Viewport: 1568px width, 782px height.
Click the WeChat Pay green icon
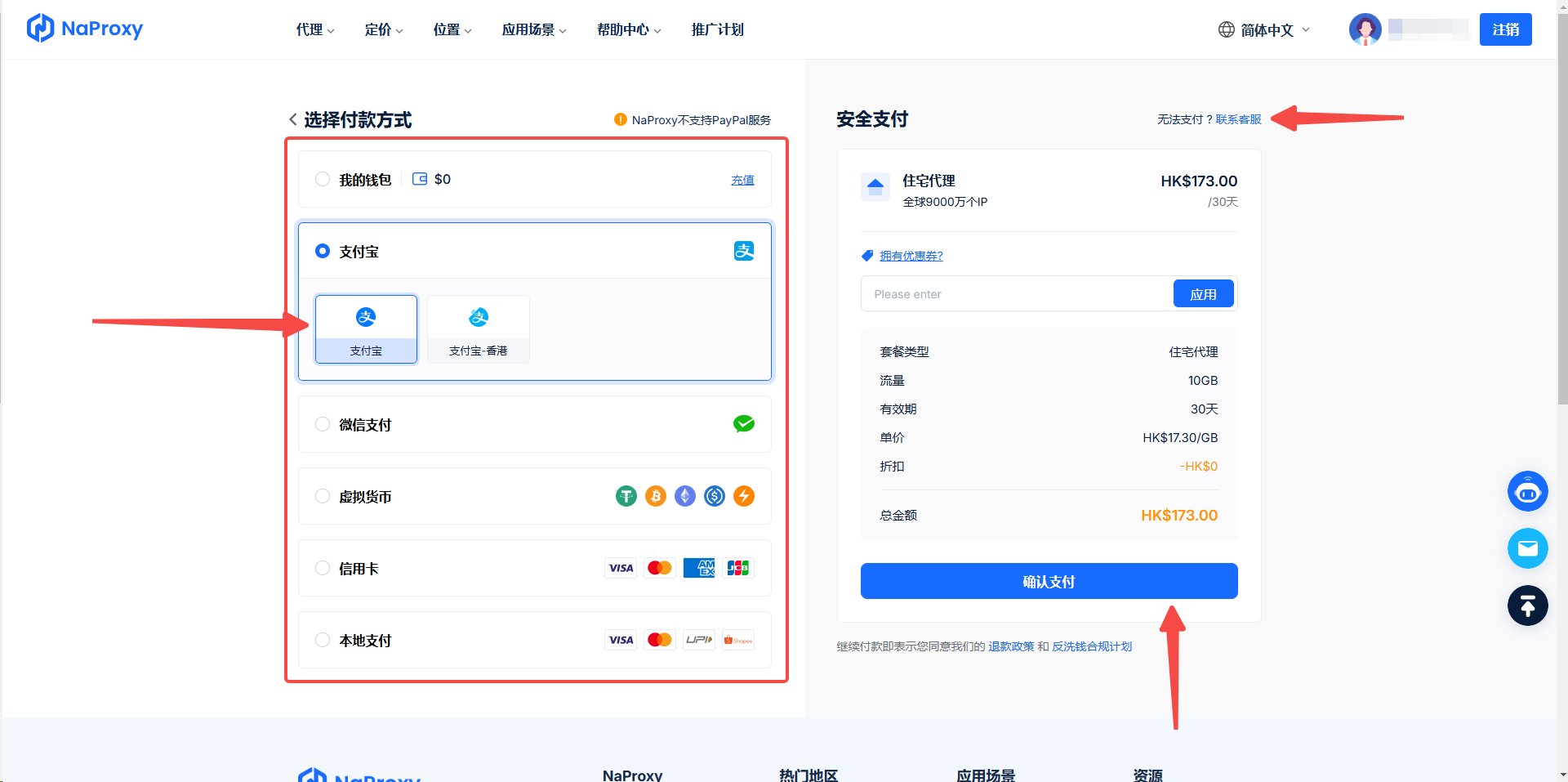point(744,423)
